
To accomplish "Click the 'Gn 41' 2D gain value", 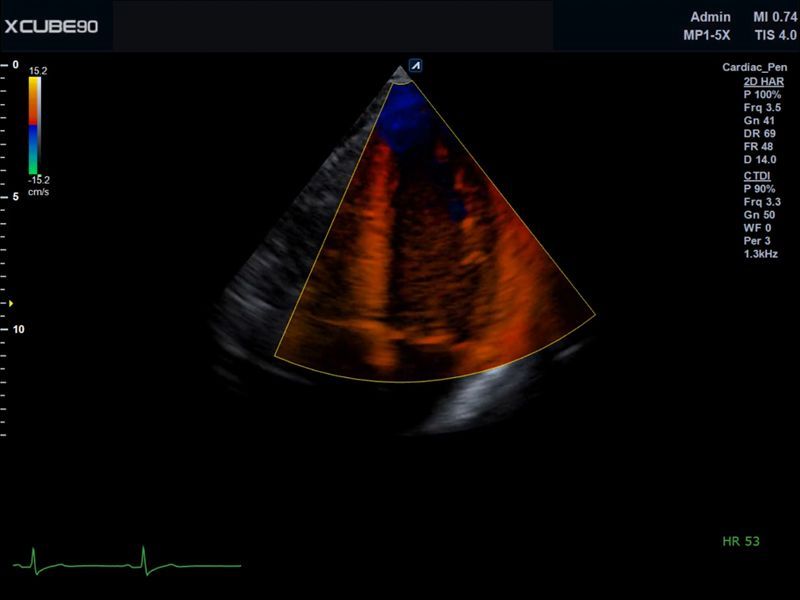I will click(x=759, y=120).
